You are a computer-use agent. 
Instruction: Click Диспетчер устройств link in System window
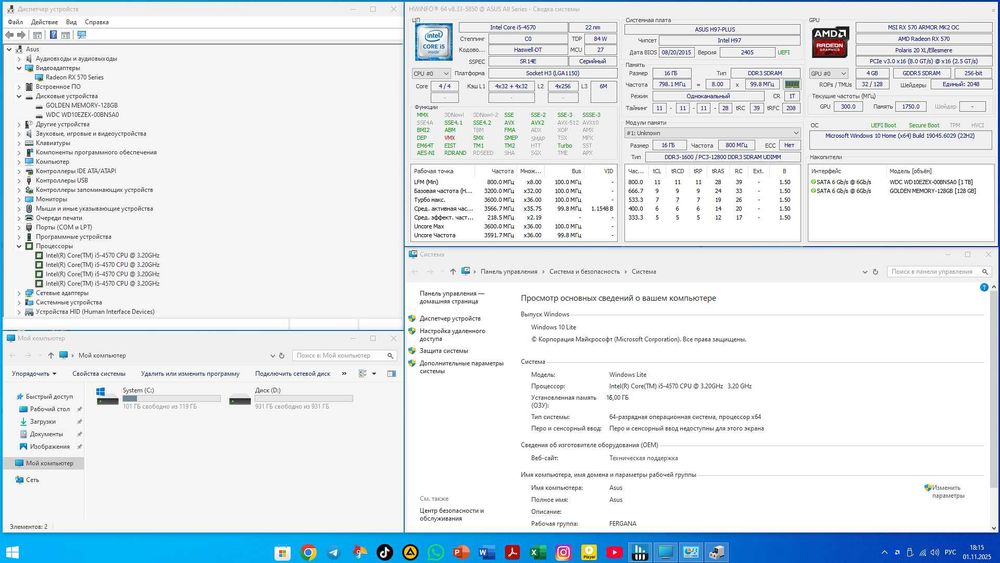coord(450,318)
